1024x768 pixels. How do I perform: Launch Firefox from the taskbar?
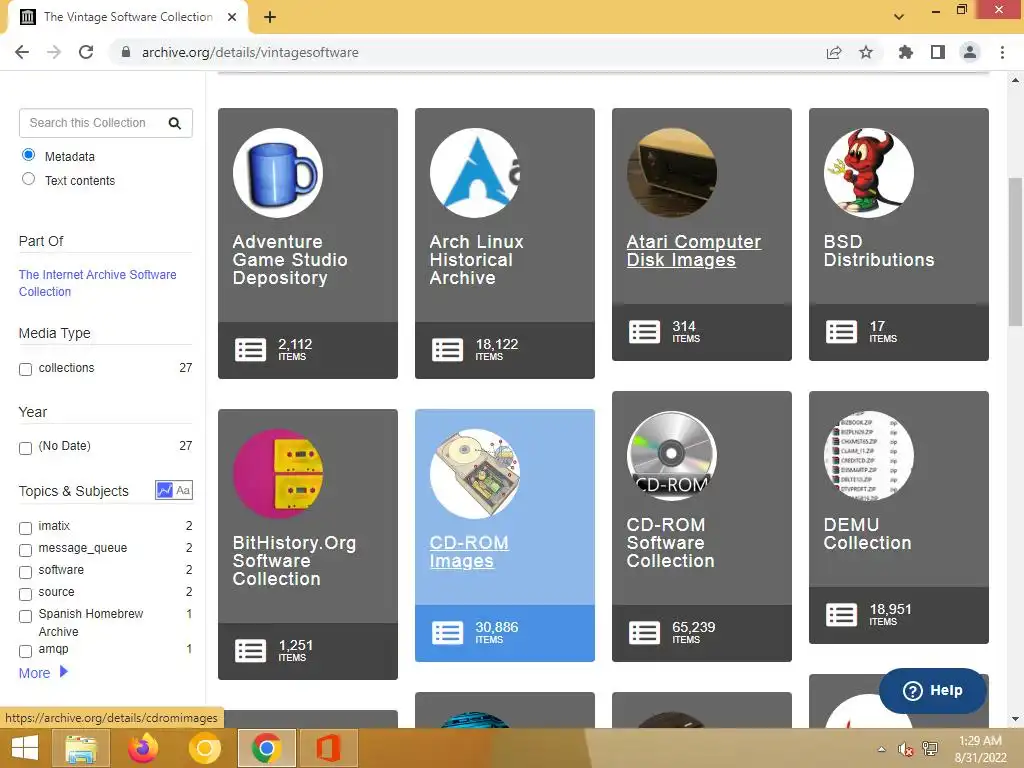coord(143,748)
